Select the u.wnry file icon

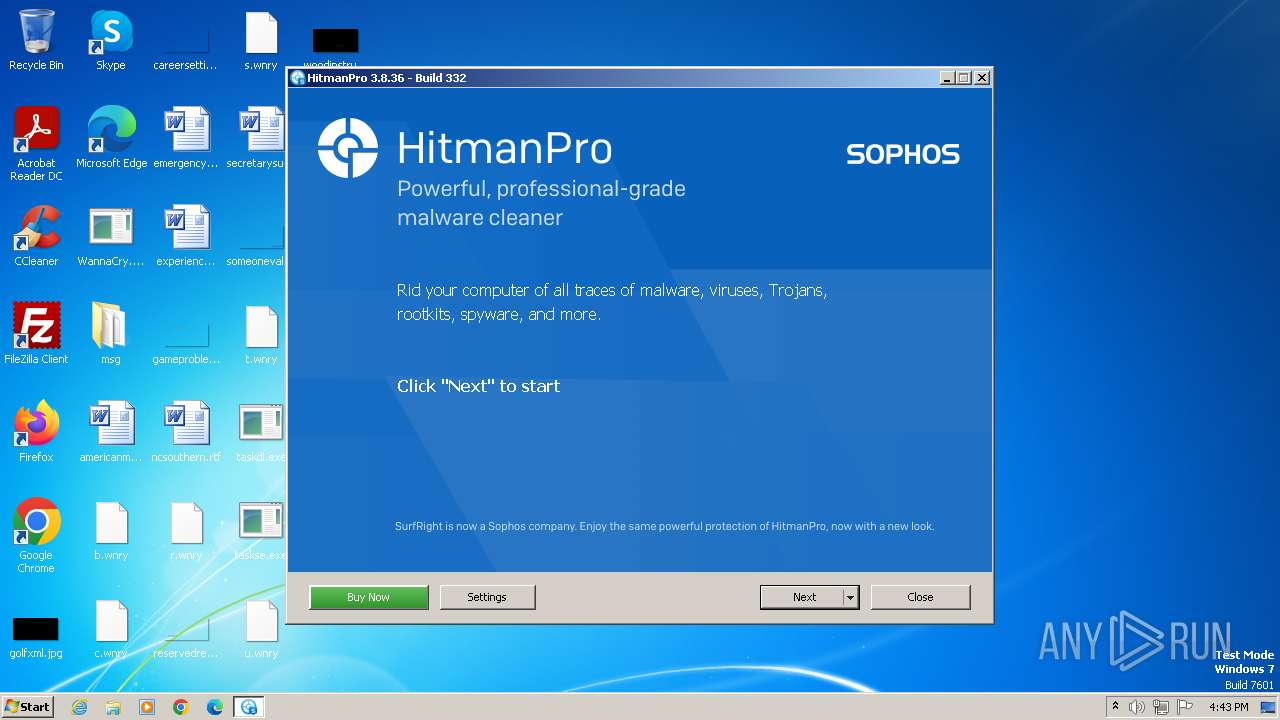[x=261, y=628]
